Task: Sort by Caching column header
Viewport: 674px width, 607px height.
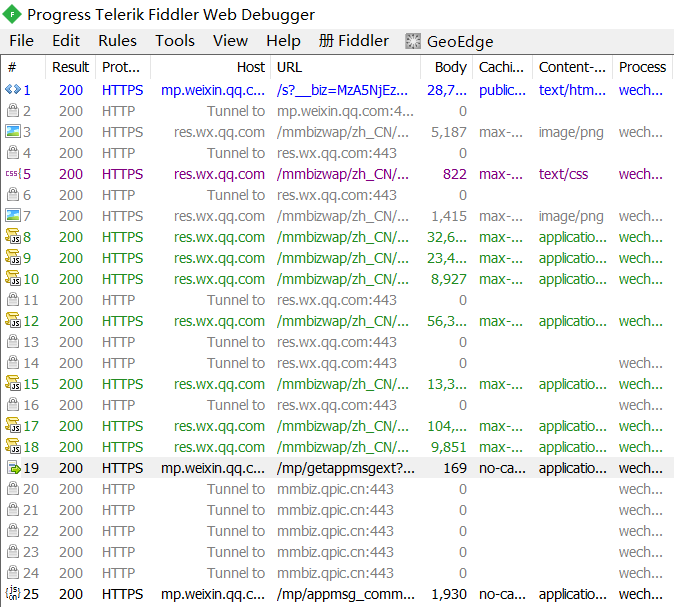Action: coord(502,67)
